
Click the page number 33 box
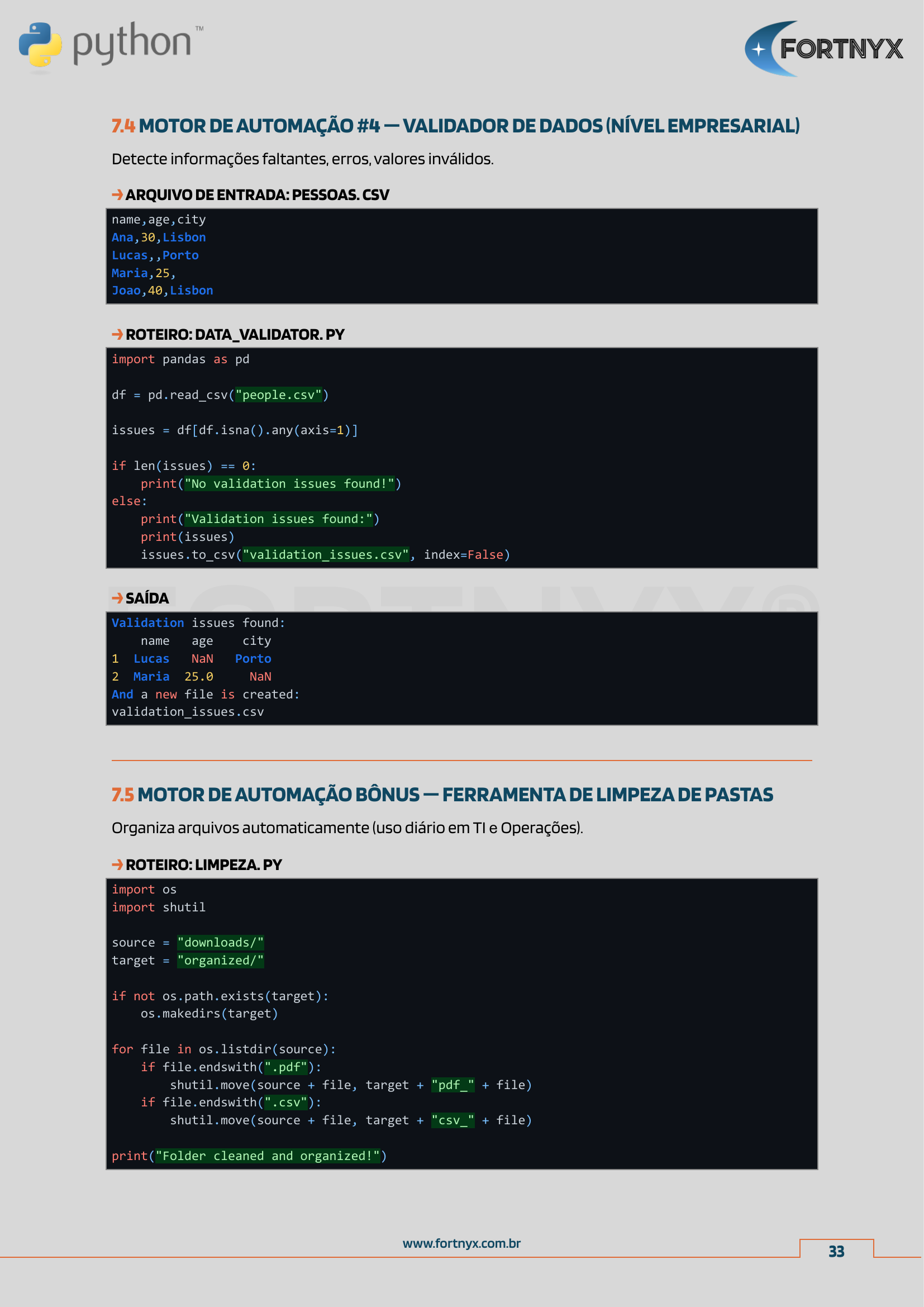click(836, 1251)
